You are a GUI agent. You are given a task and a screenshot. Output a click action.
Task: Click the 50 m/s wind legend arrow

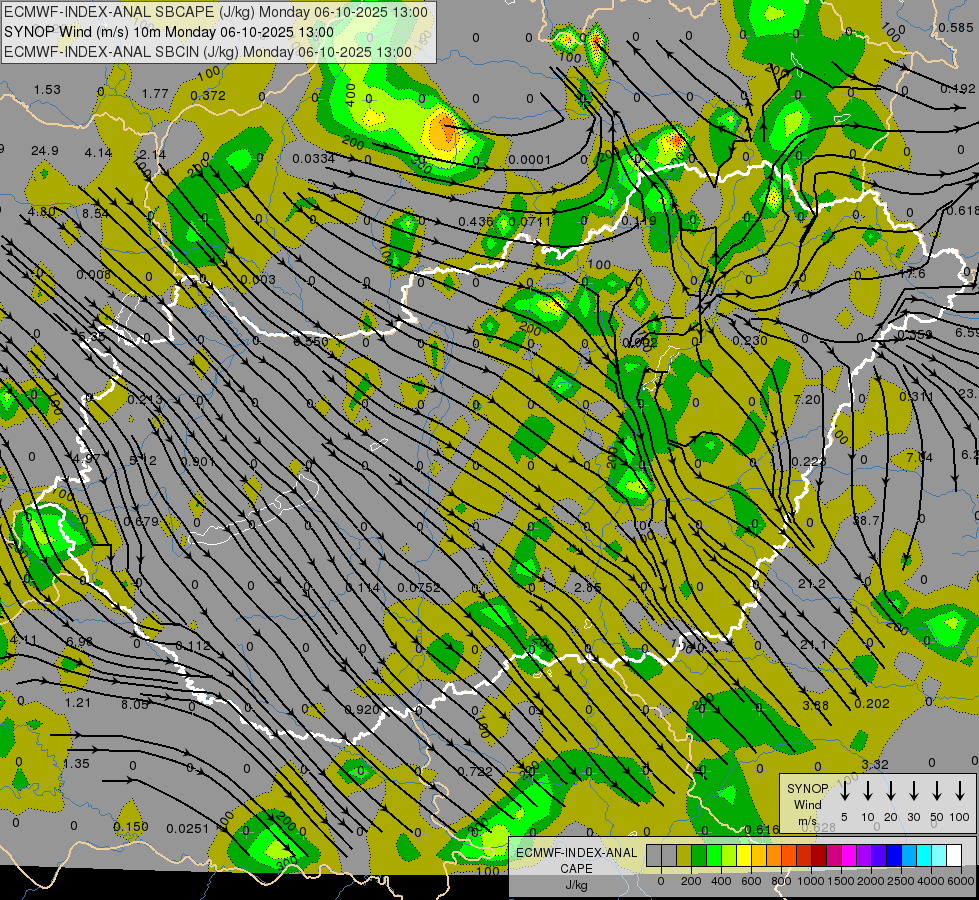[x=937, y=791]
